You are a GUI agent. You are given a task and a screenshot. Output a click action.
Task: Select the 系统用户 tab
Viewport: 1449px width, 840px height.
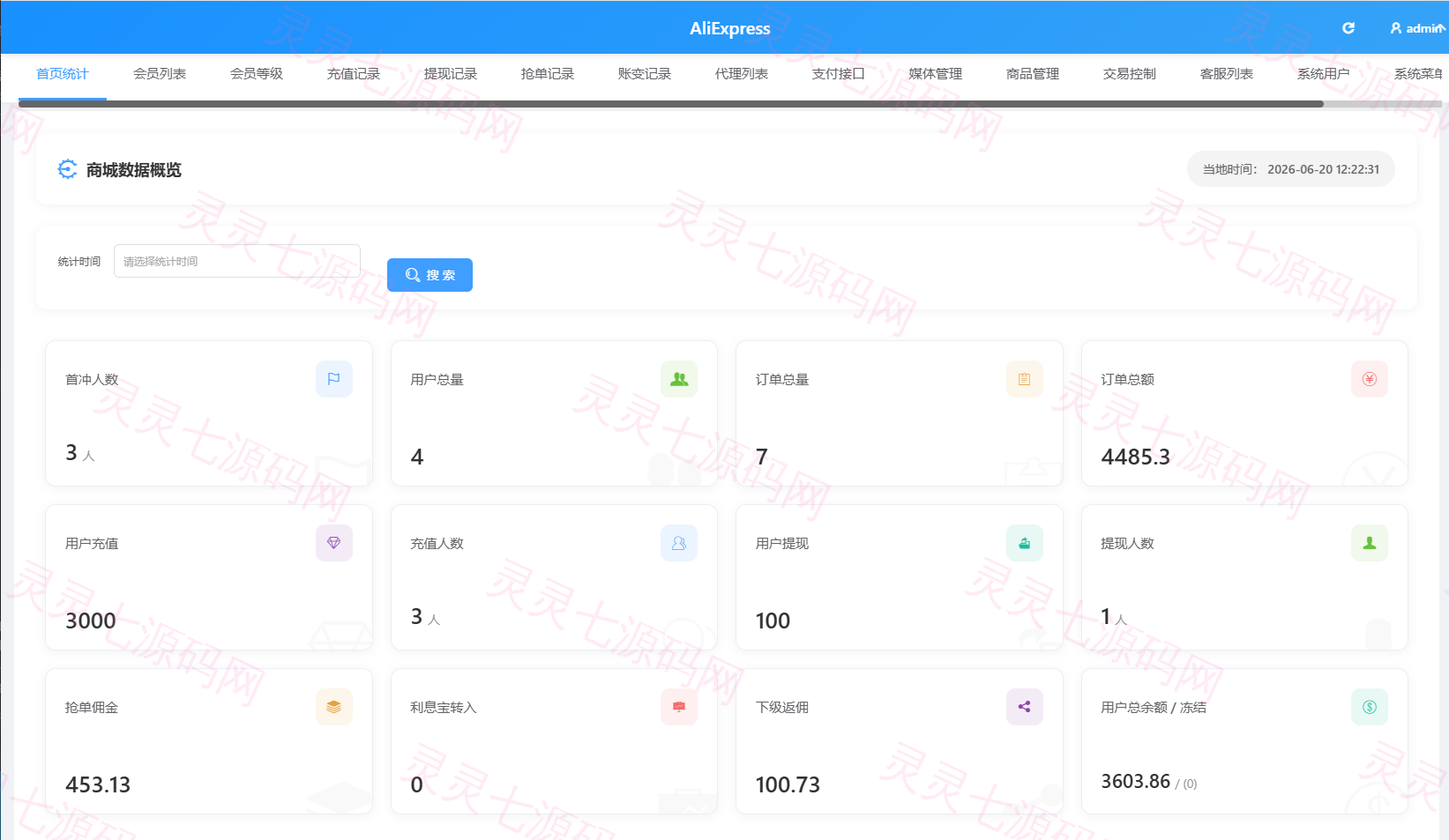tap(1324, 74)
